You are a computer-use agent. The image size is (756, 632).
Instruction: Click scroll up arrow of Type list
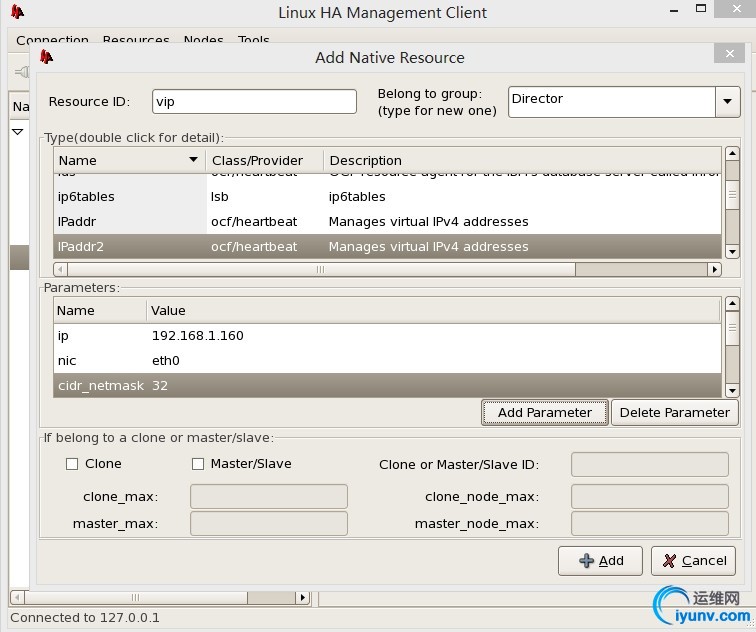732,154
